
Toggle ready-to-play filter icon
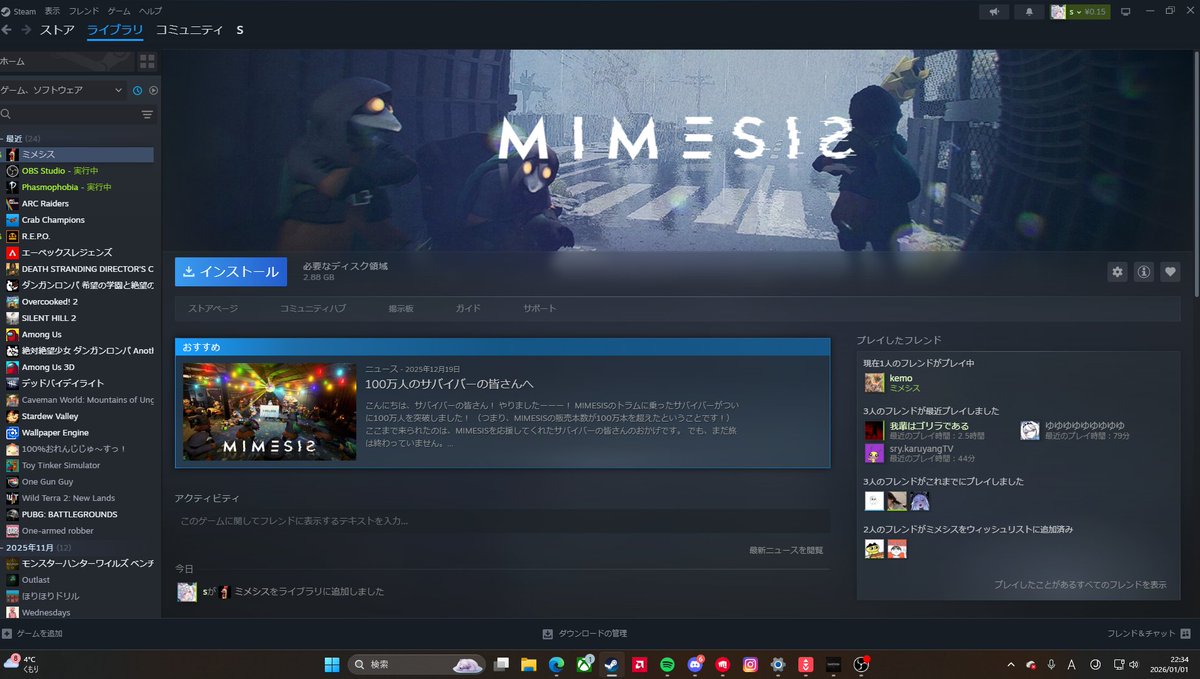(153, 90)
